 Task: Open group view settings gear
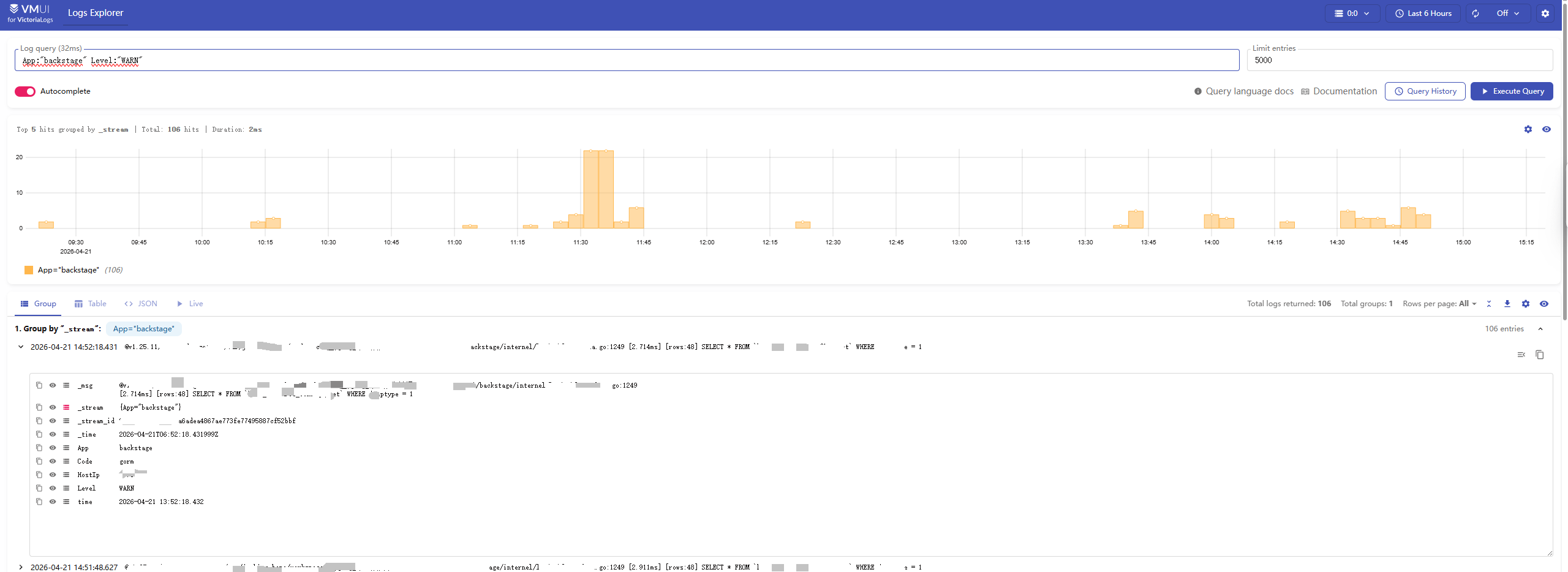point(1526,304)
